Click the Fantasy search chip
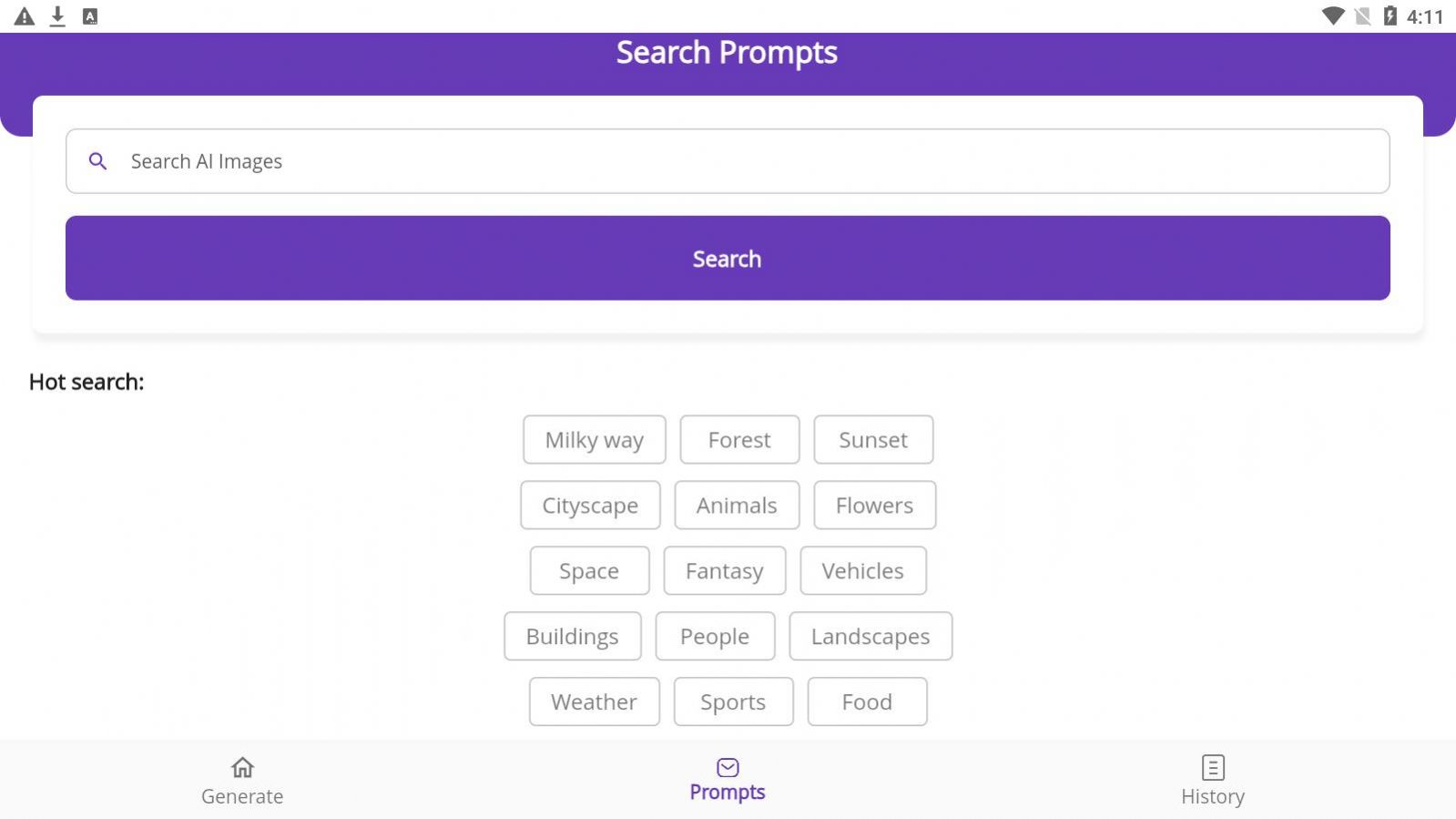 point(724,570)
